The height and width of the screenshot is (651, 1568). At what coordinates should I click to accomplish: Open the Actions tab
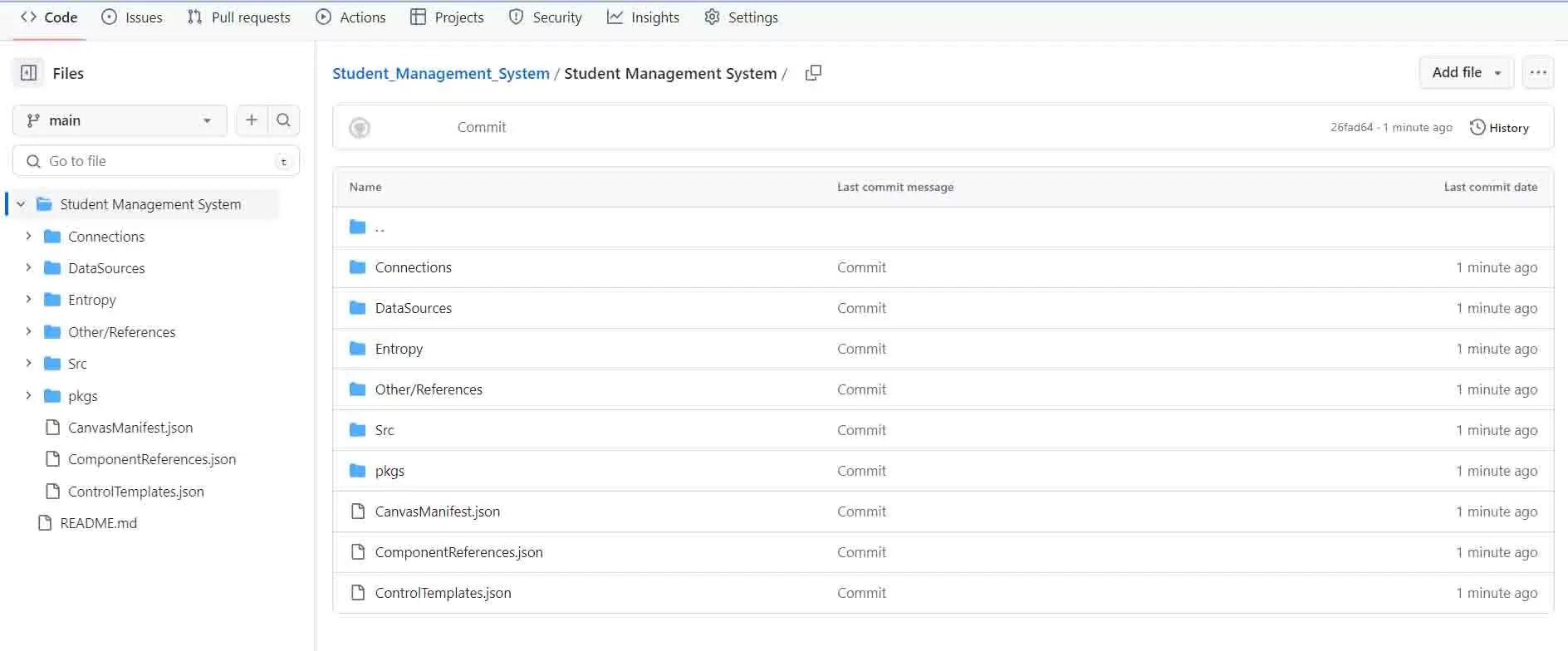point(350,17)
